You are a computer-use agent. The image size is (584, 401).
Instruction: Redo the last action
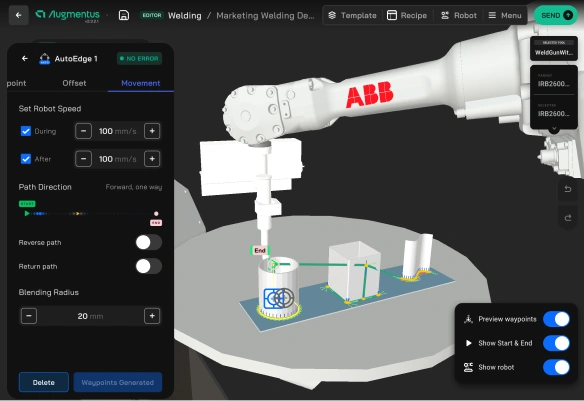(x=568, y=218)
